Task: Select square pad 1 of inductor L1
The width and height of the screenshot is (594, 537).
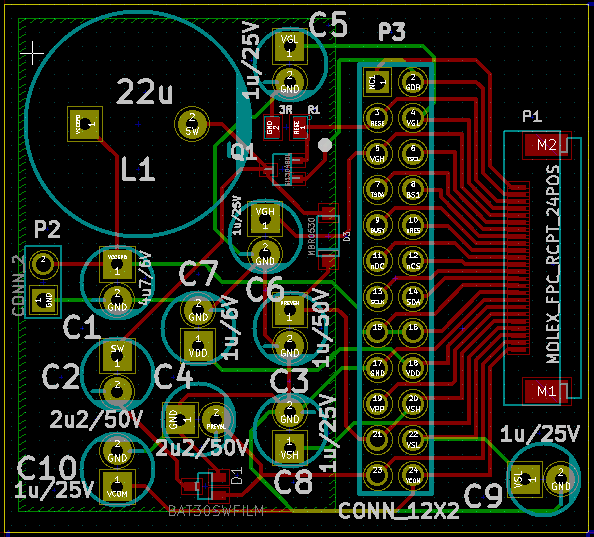Action: (x=85, y=124)
